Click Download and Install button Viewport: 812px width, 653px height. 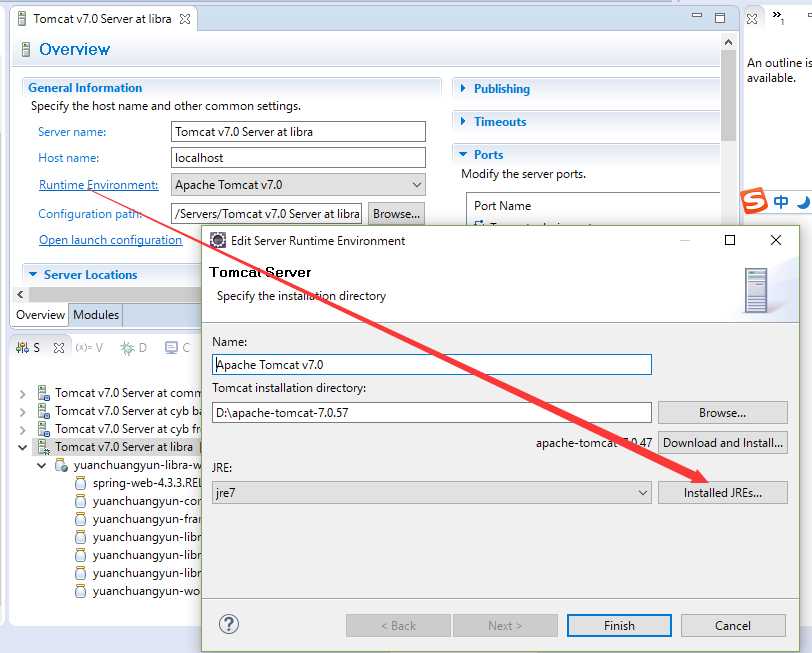(x=722, y=443)
